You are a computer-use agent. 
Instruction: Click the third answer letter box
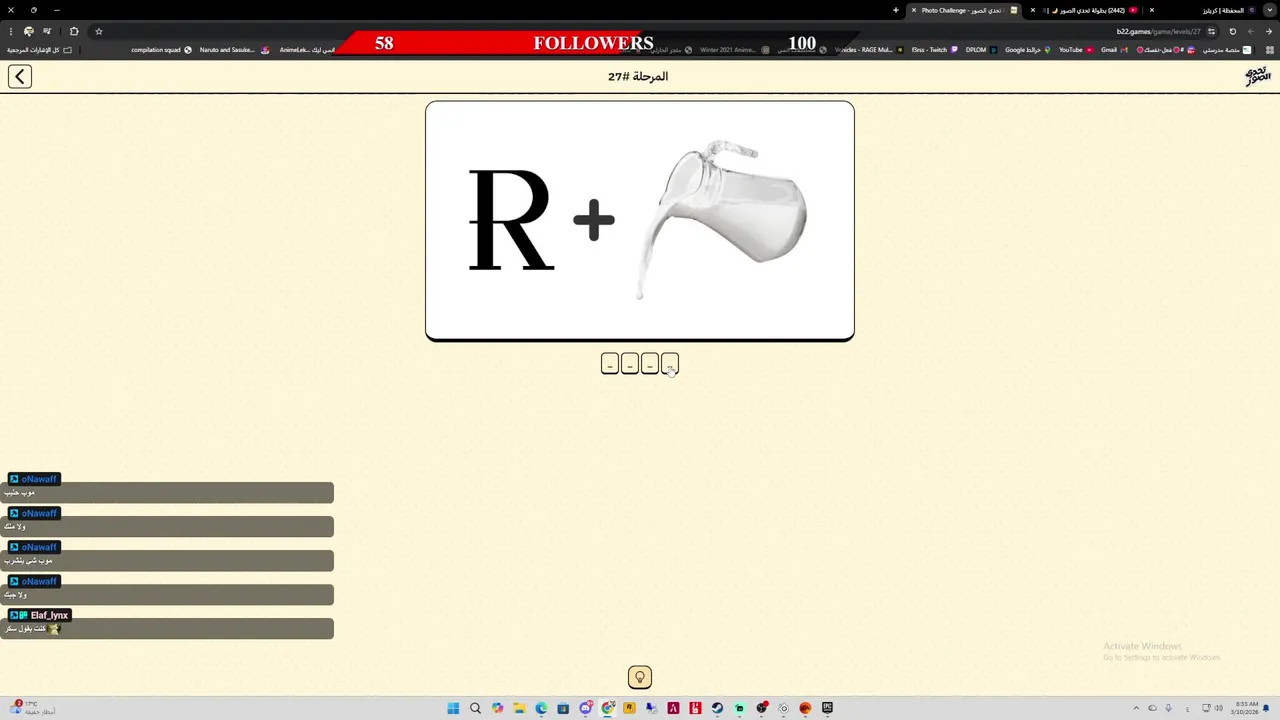(650, 364)
